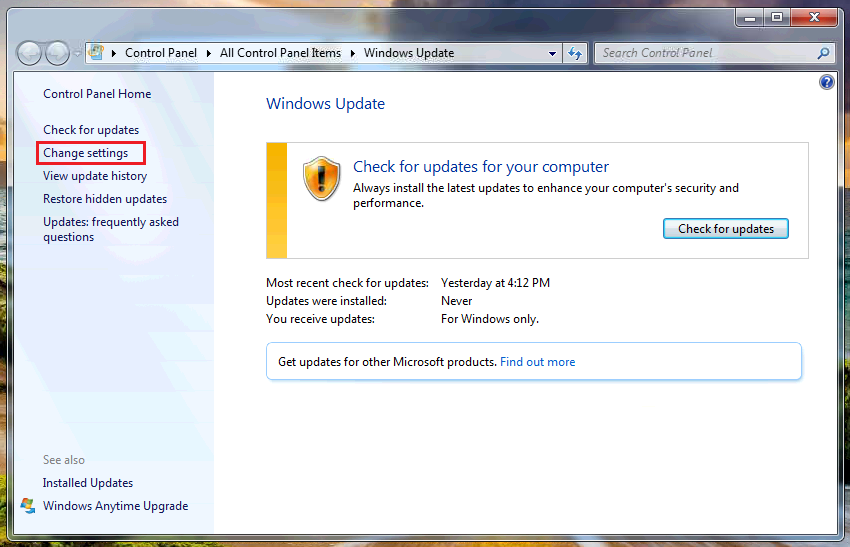Click Check for updates in left sidebar

pos(91,130)
